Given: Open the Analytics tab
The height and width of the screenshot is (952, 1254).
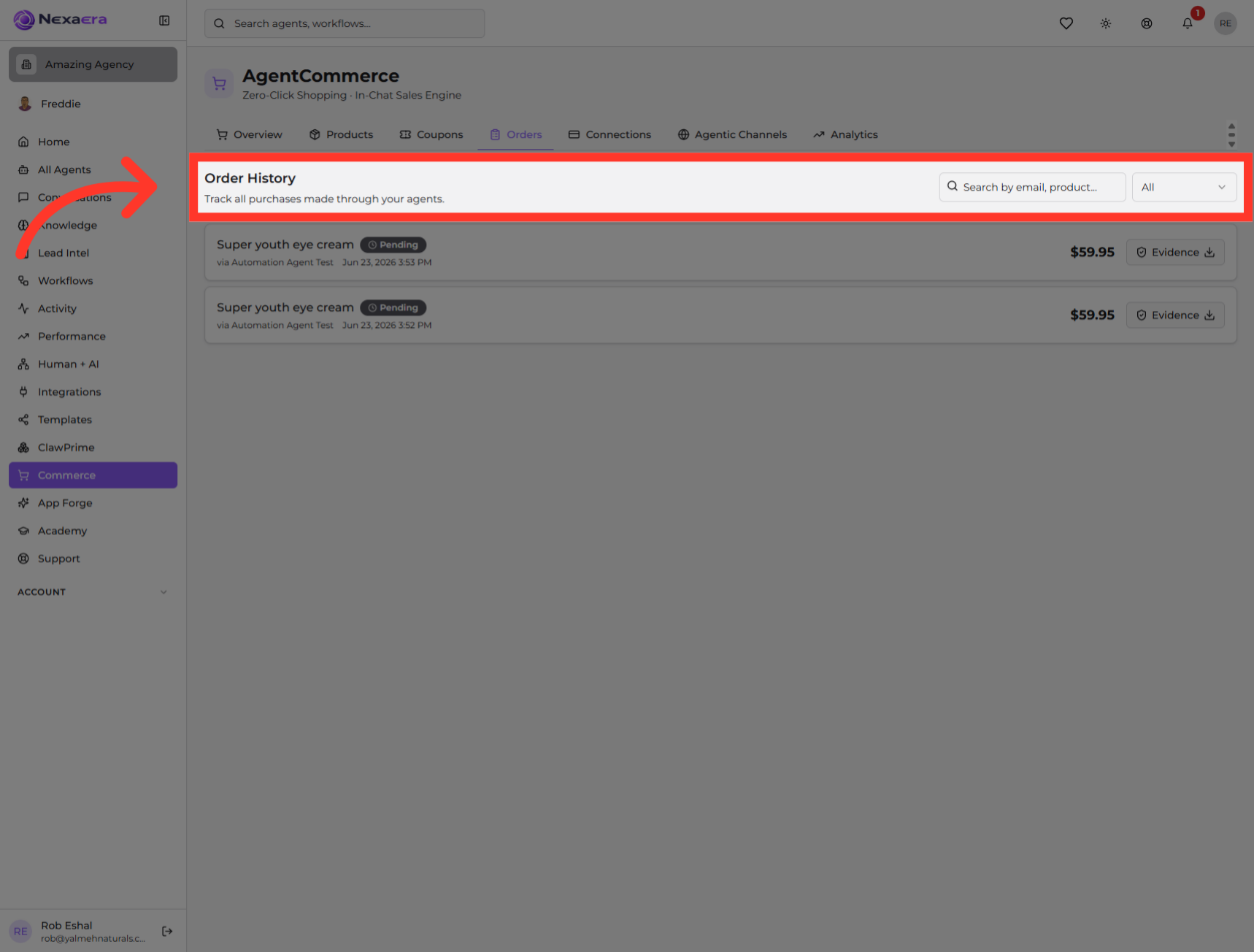Looking at the screenshot, I should point(845,134).
